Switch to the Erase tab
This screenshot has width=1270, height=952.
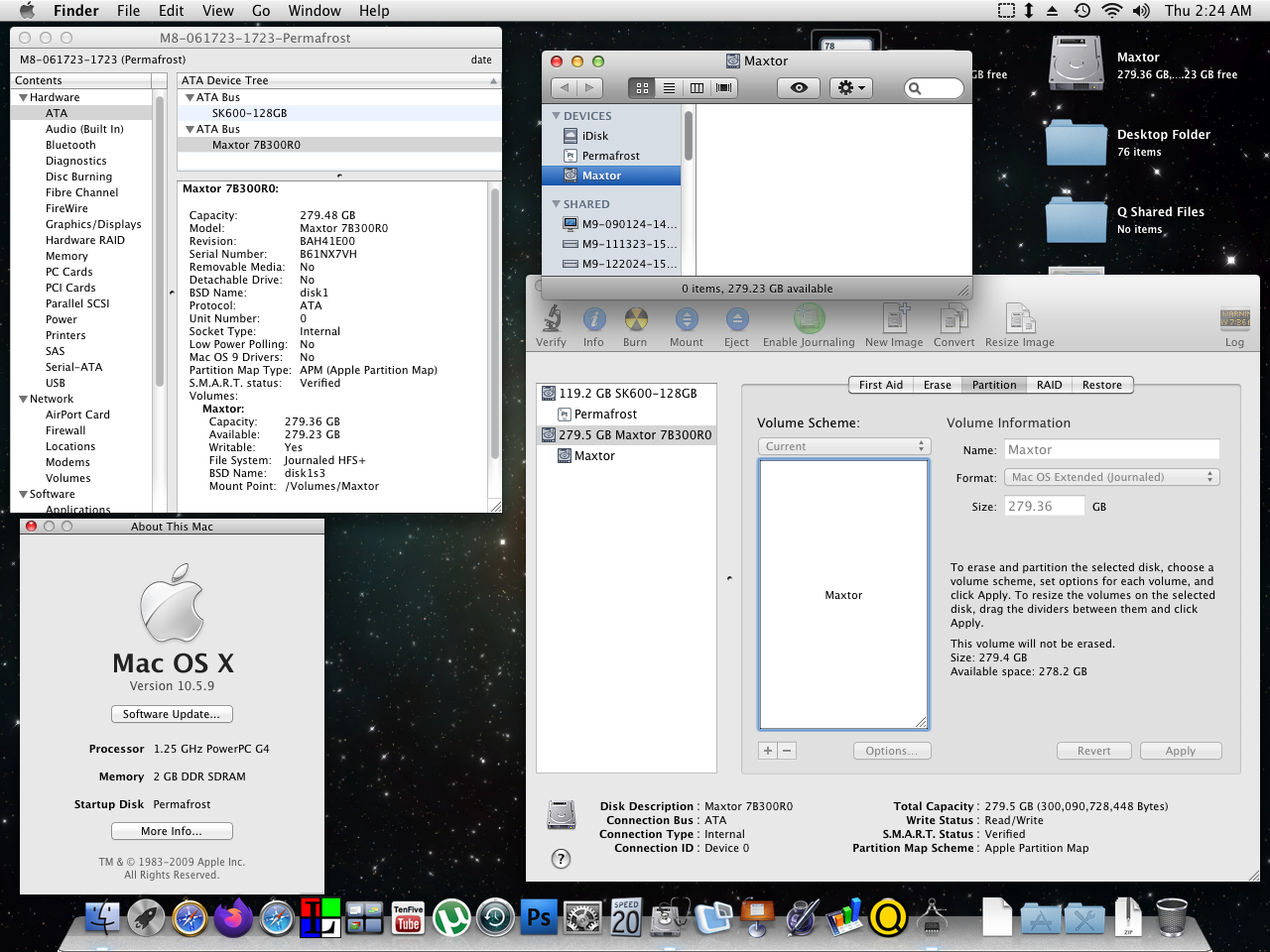937,385
